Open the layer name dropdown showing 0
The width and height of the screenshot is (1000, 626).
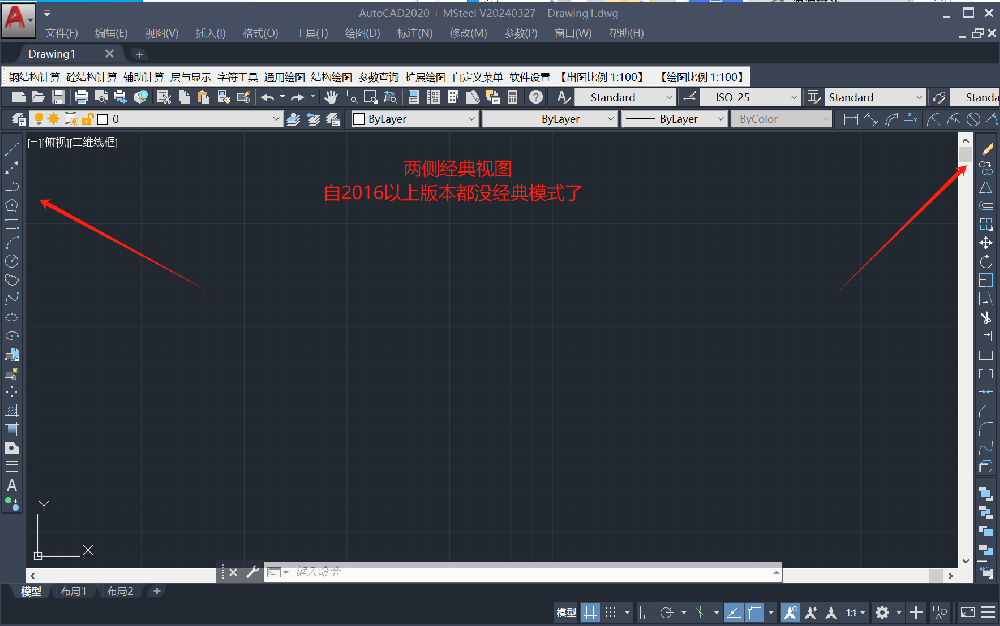190,119
